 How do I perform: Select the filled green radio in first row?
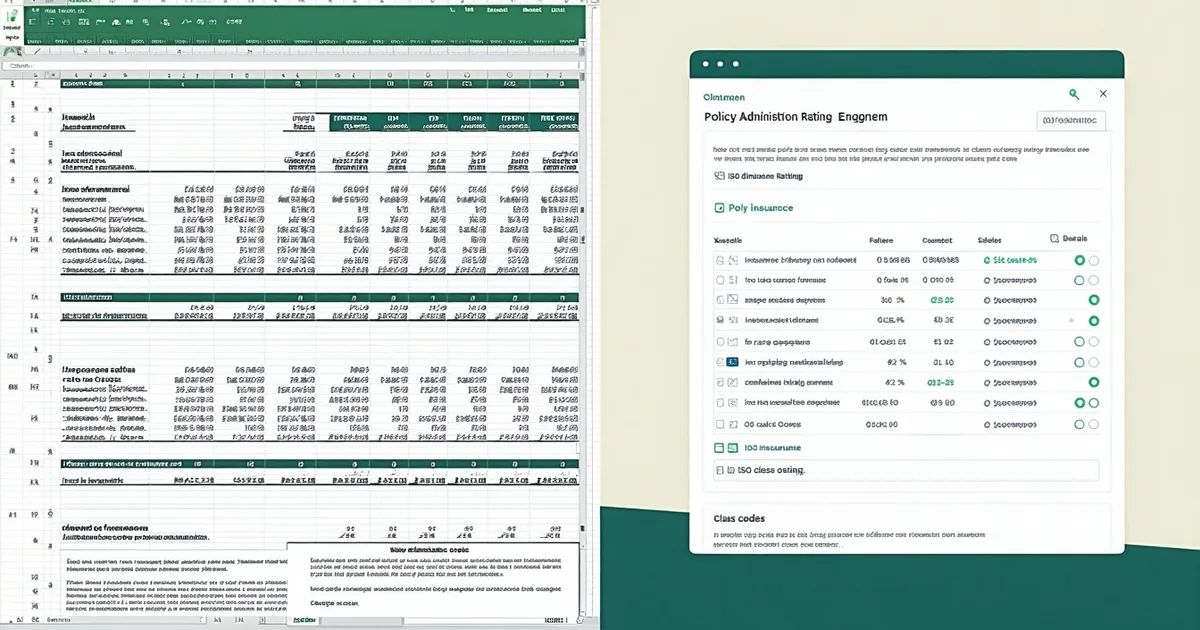click(x=1079, y=260)
